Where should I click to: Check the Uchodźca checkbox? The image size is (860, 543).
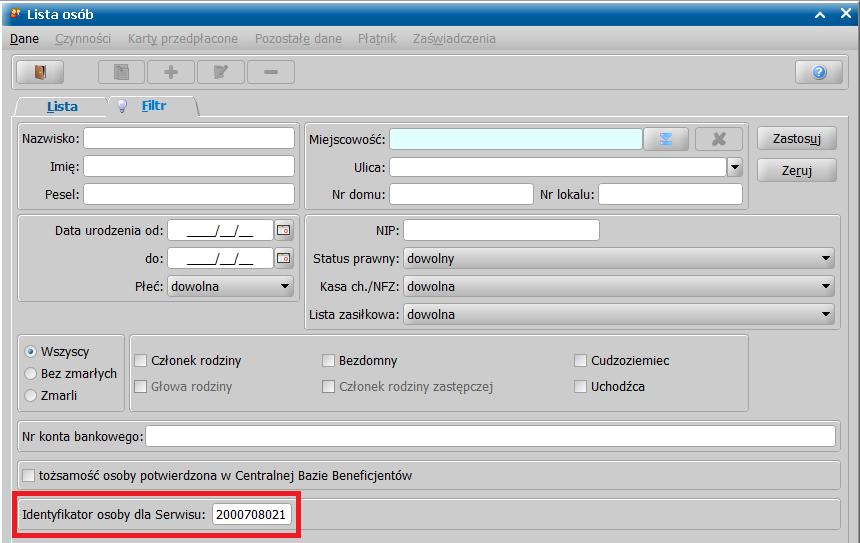click(x=580, y=386)
